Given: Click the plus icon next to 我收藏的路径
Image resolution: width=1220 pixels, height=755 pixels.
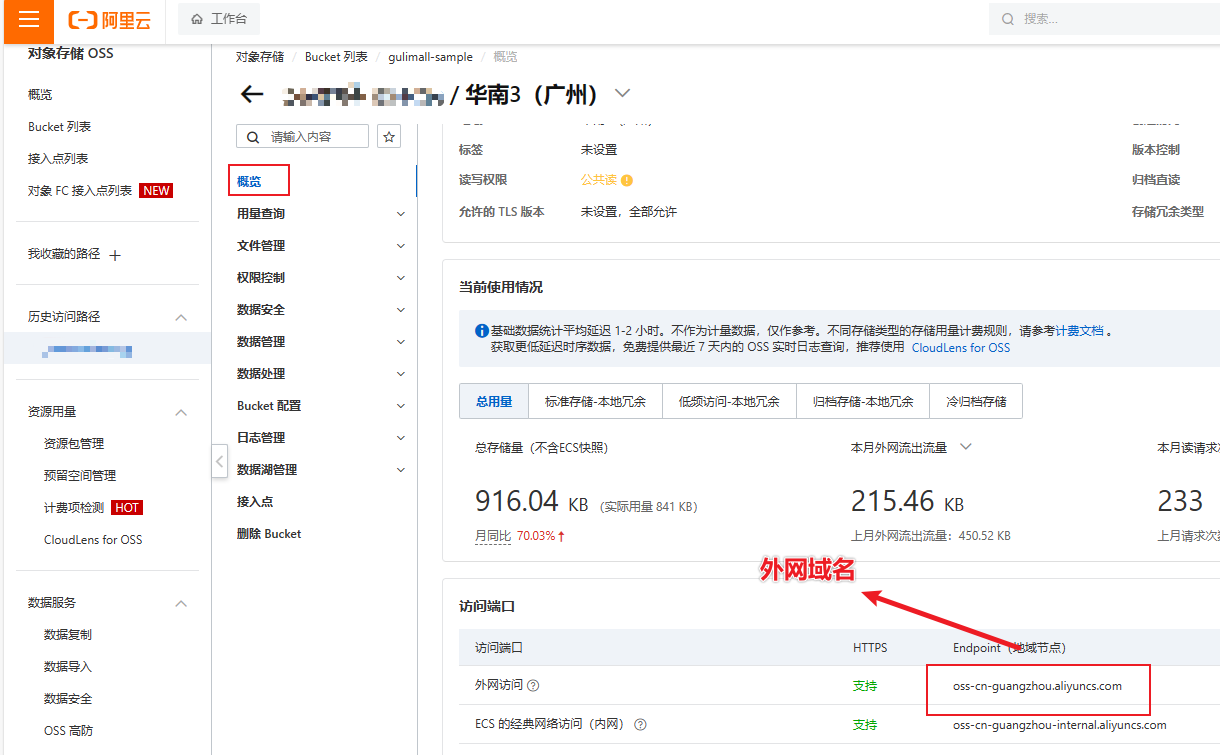Looking at the screenshot, I should point(115,255).
